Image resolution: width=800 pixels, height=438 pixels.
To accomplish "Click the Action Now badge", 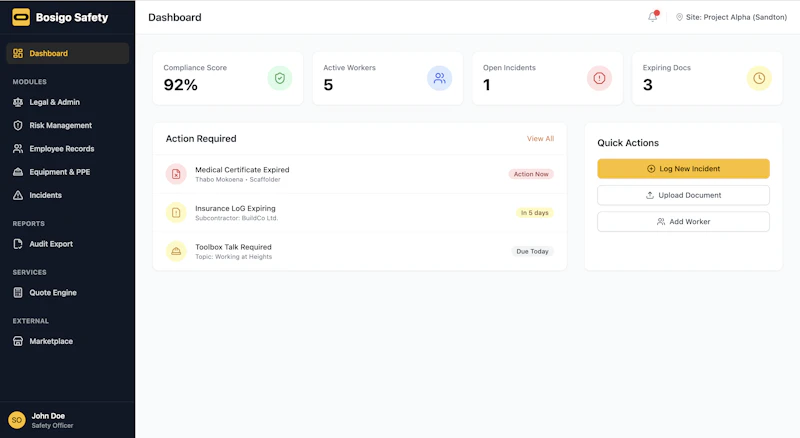I will (x=531, y=174).
